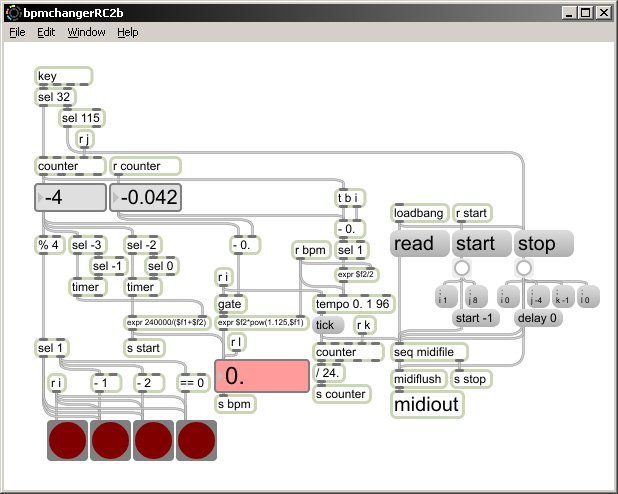
Task: Open the Window menu
Action: coord(86,32)
